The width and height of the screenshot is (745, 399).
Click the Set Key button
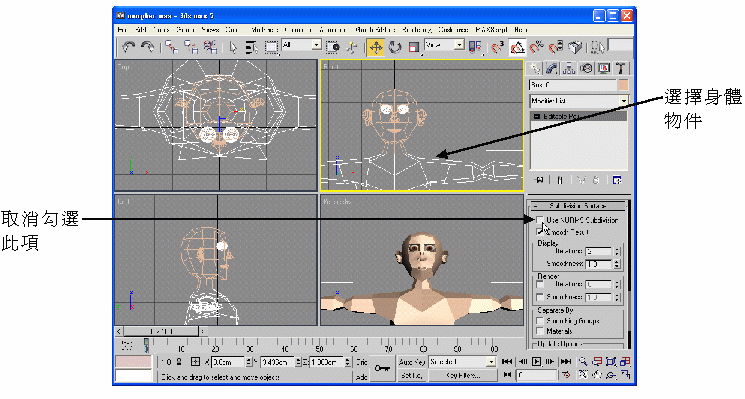pyautogui.click(x=412, y=375)
